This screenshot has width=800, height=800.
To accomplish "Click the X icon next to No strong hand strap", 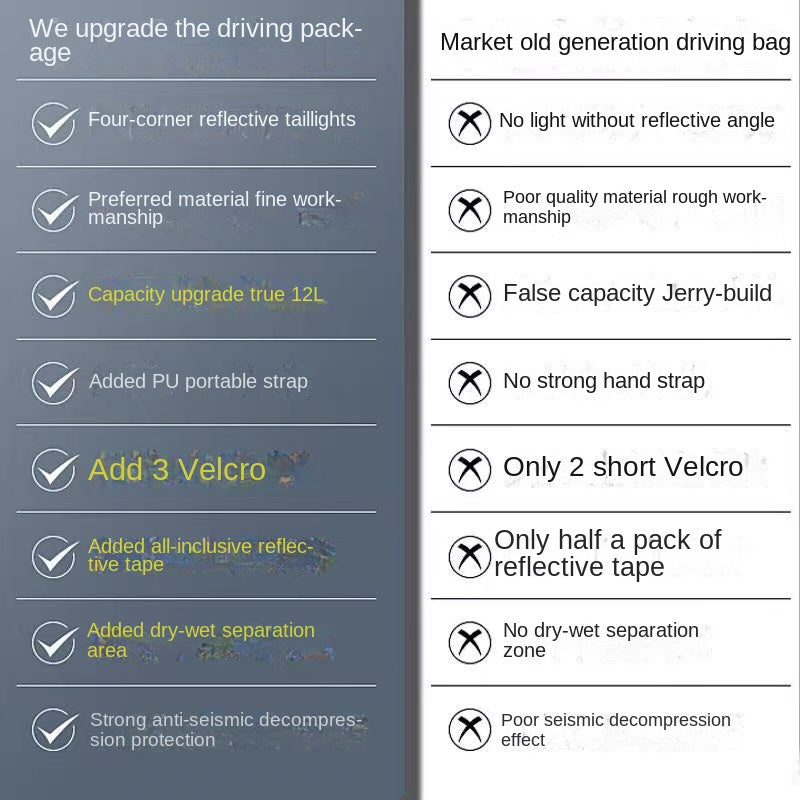I will pos(469,383).
